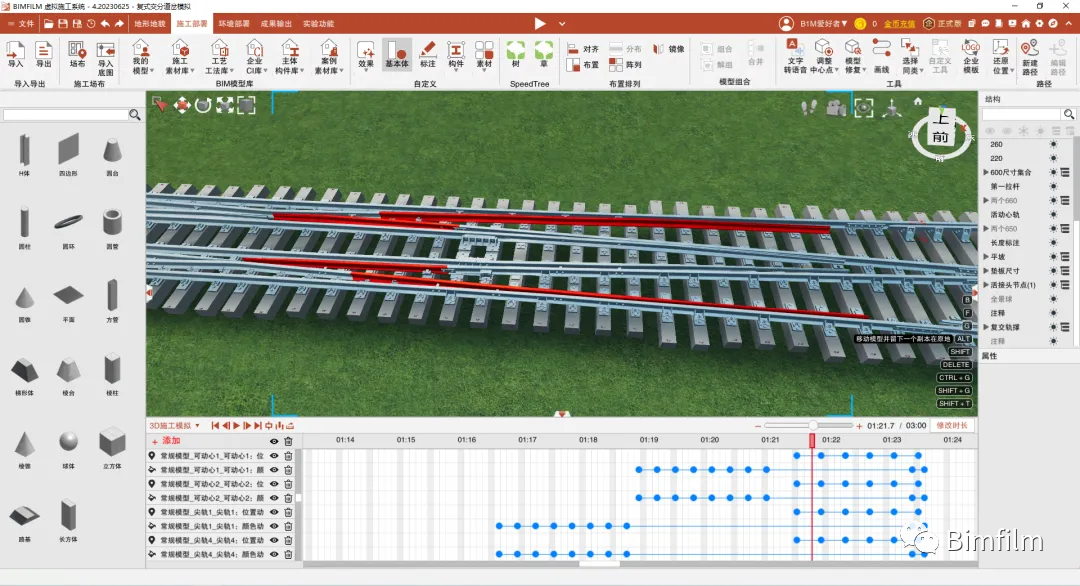Click the 金币充值 recharge link
This screenshot has width=1080, height=586.
point(898,23)
